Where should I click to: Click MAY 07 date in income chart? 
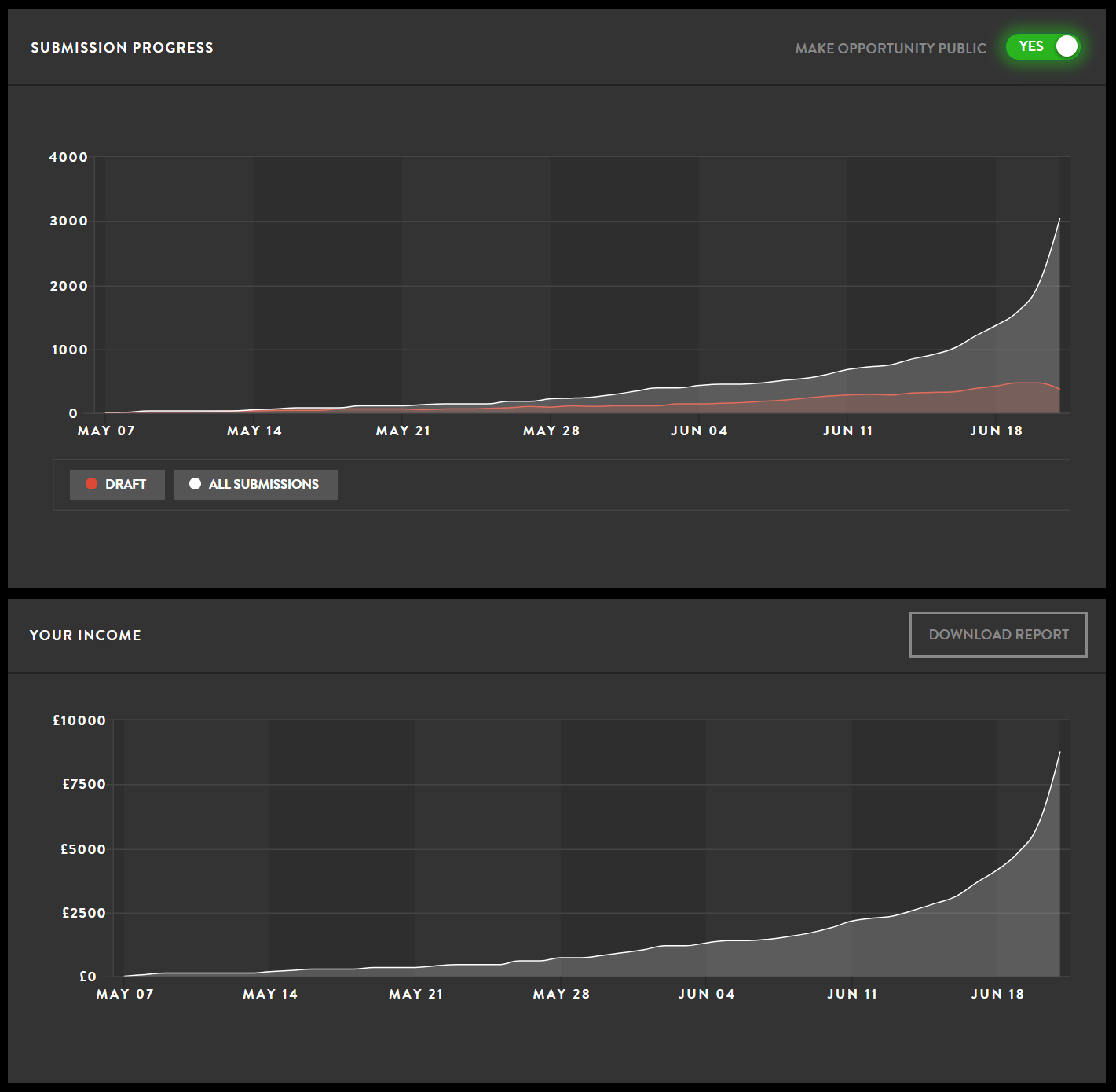point(125,994)
